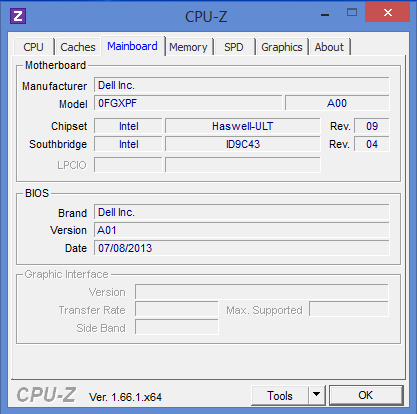Click the Manufacturer label
Viewport: 417px width, 414px height.
click(55, 86)
